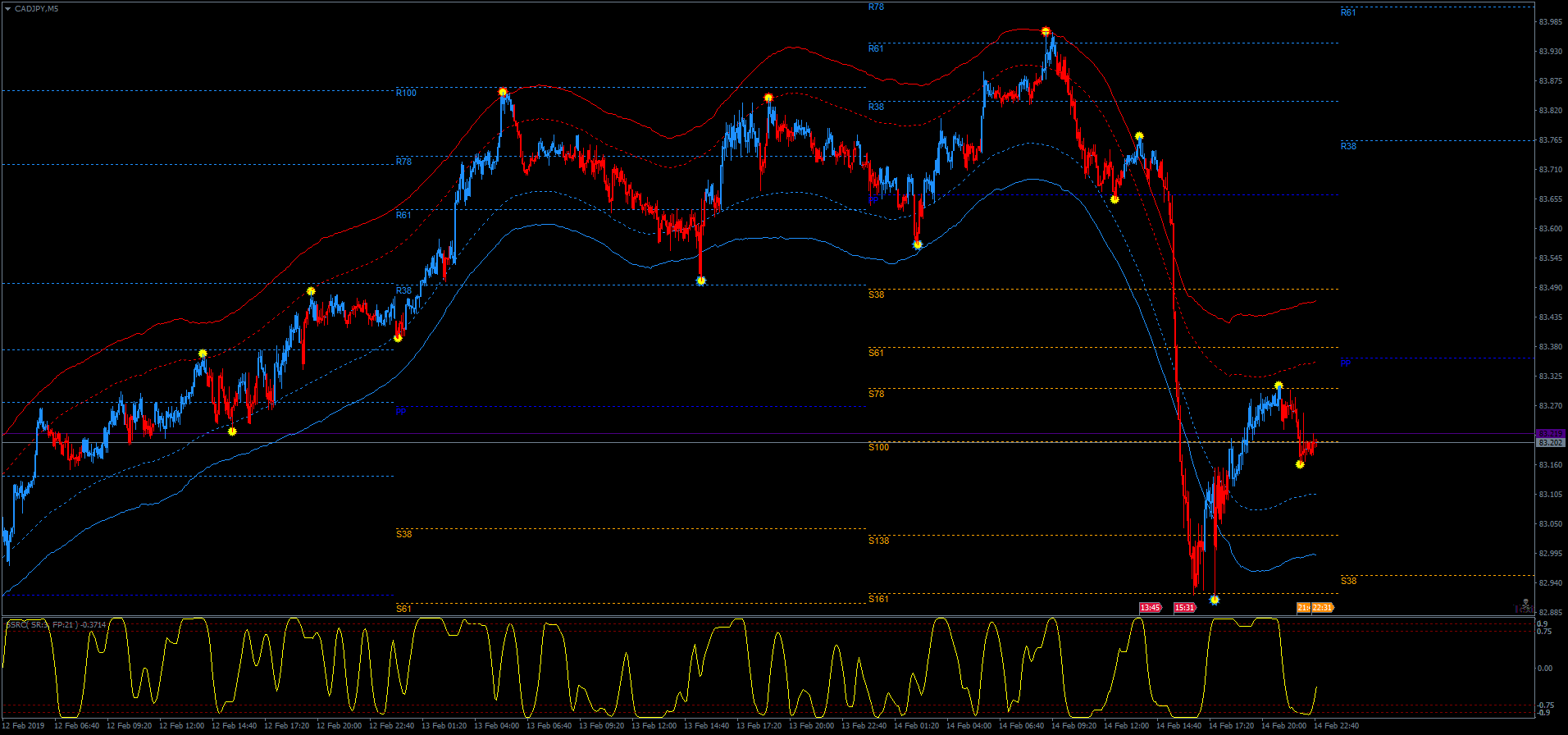Open the chart dropdown arrow beside CADJPY,M5

[x=7, y=9]
